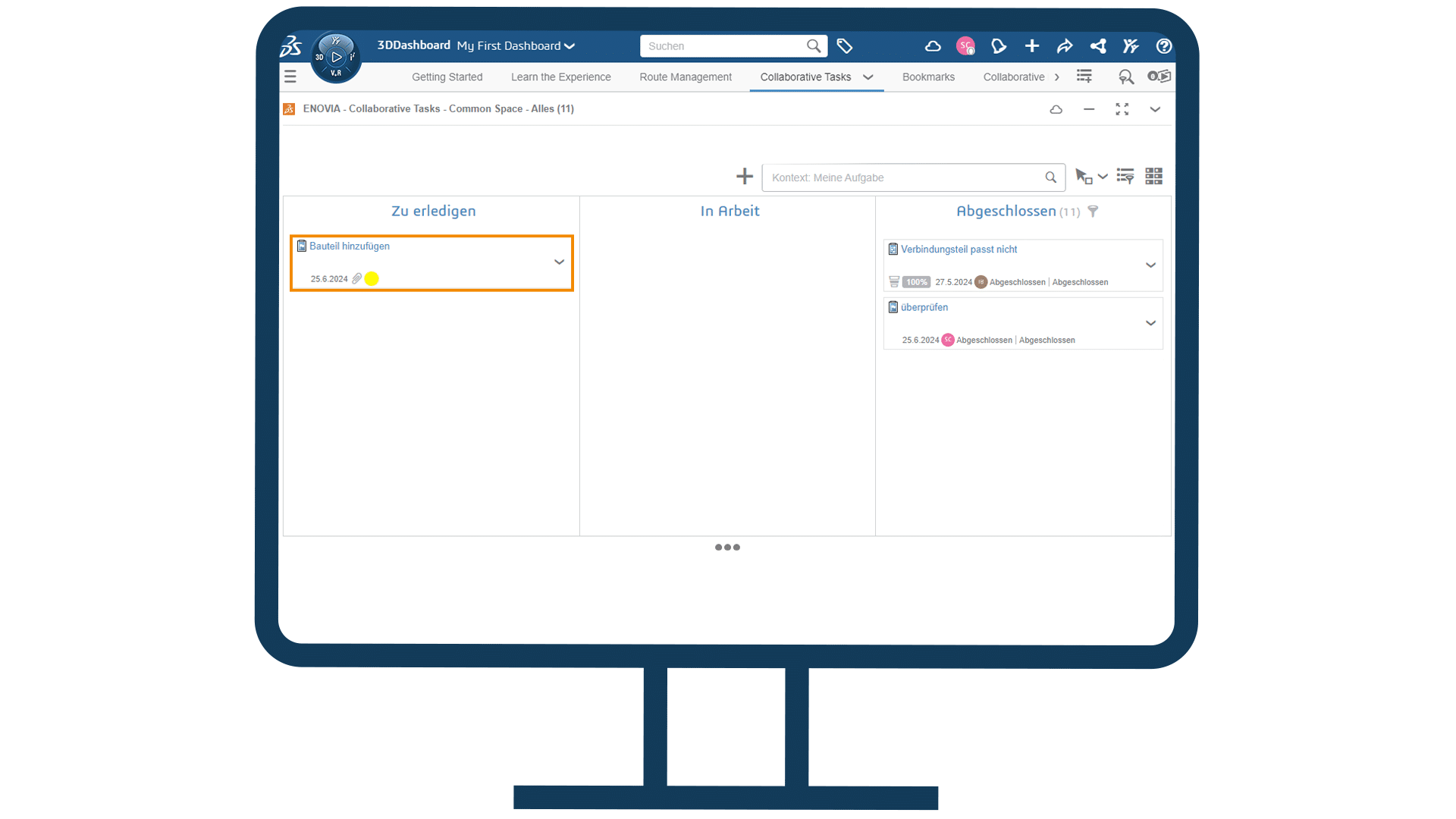This screenshot has height=819, width=1456.
Task: Toggle the list filter view icon
Action: tap(1125, 177)
